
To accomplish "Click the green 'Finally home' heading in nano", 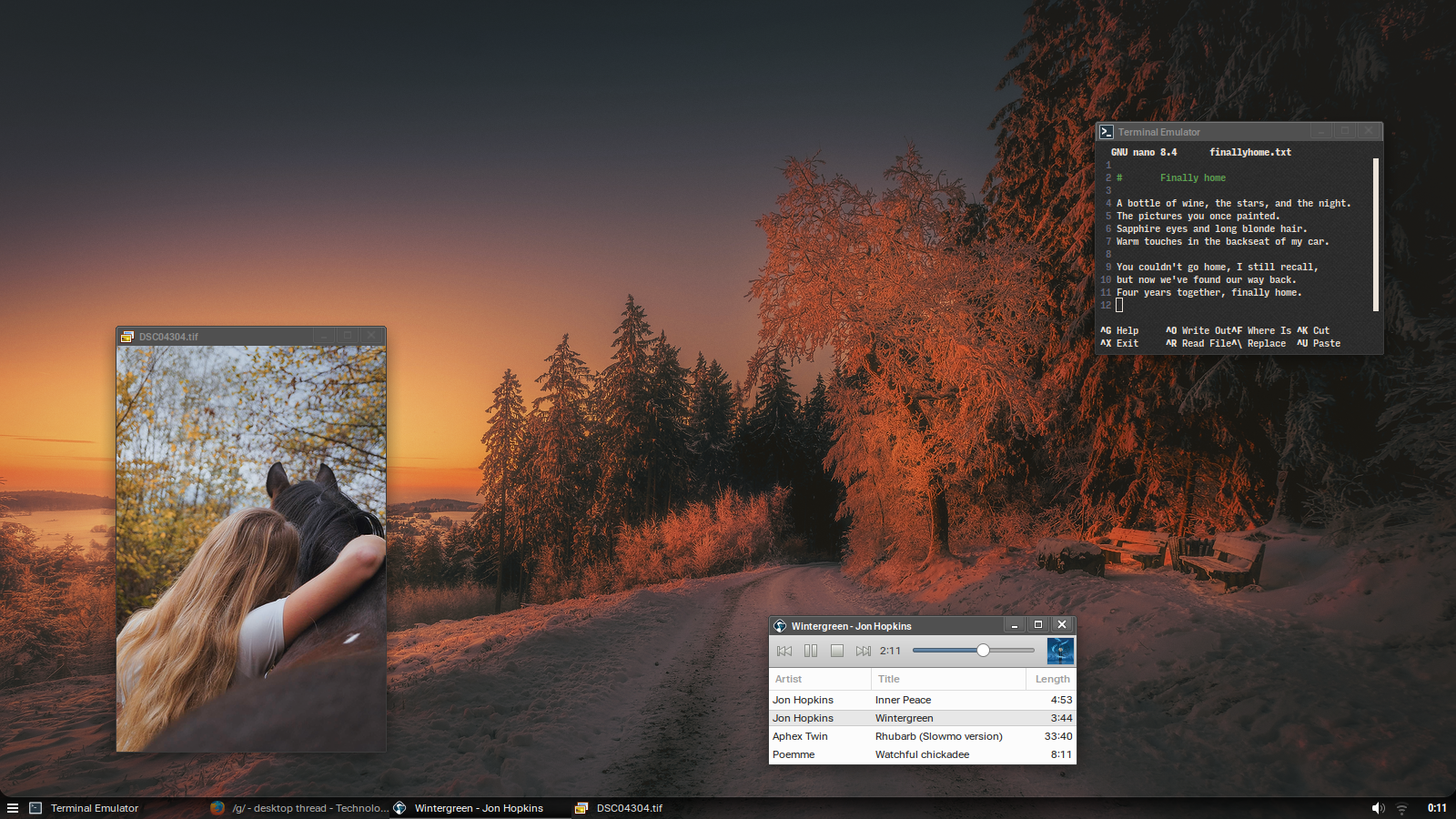I will click(x=1193, y=177).
